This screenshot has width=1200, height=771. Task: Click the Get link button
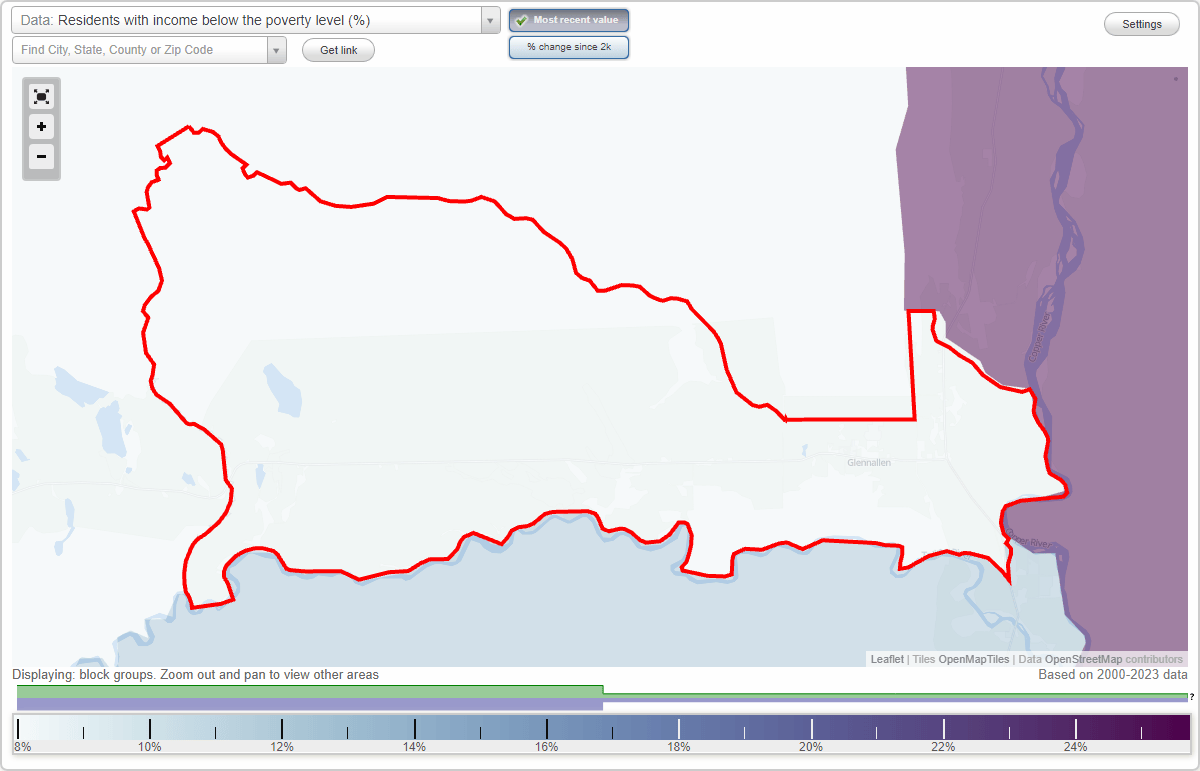[338, 50]
